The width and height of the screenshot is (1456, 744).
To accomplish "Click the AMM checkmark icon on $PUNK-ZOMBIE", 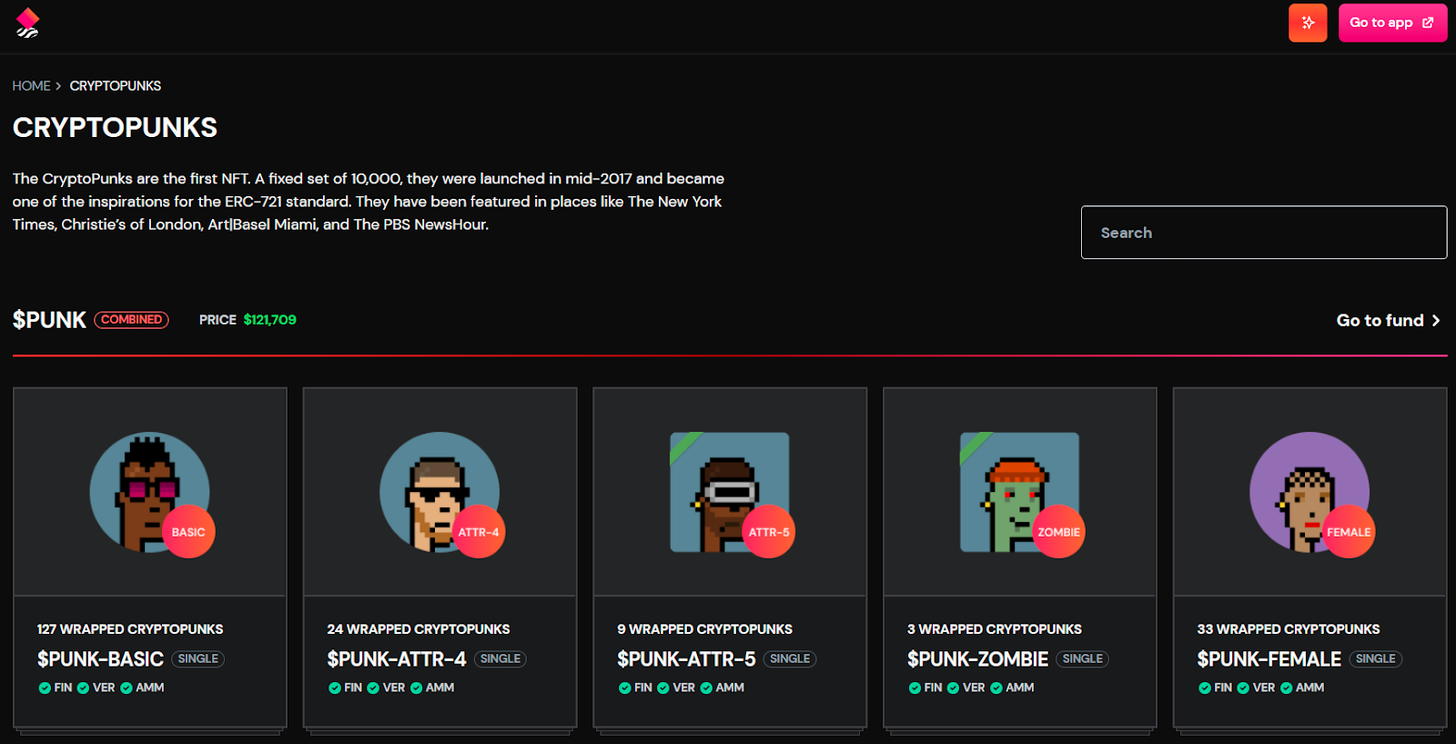I will pyautogui.click(x=996, y=688).
